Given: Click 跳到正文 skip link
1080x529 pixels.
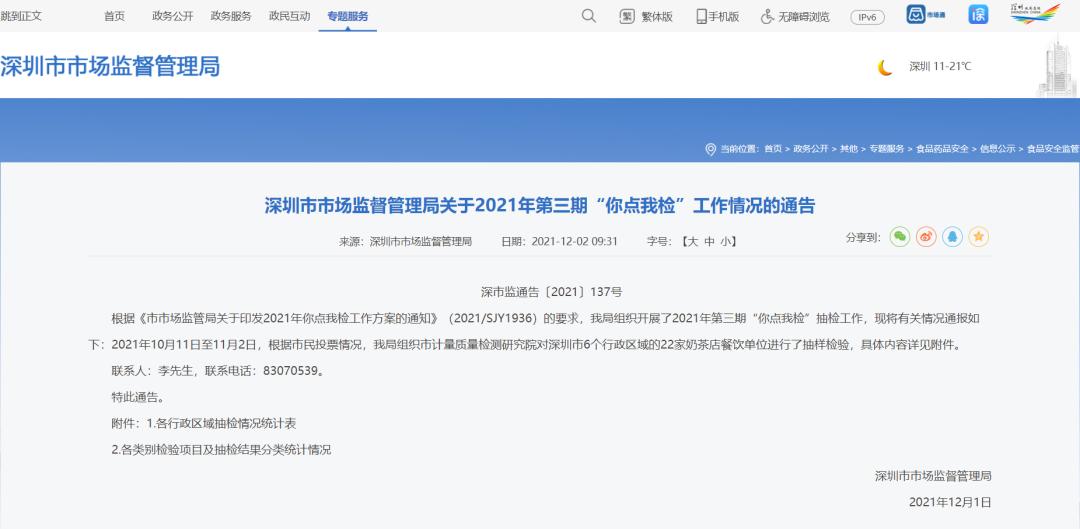Looking at the screenshot, I should (x=21, y=16).
